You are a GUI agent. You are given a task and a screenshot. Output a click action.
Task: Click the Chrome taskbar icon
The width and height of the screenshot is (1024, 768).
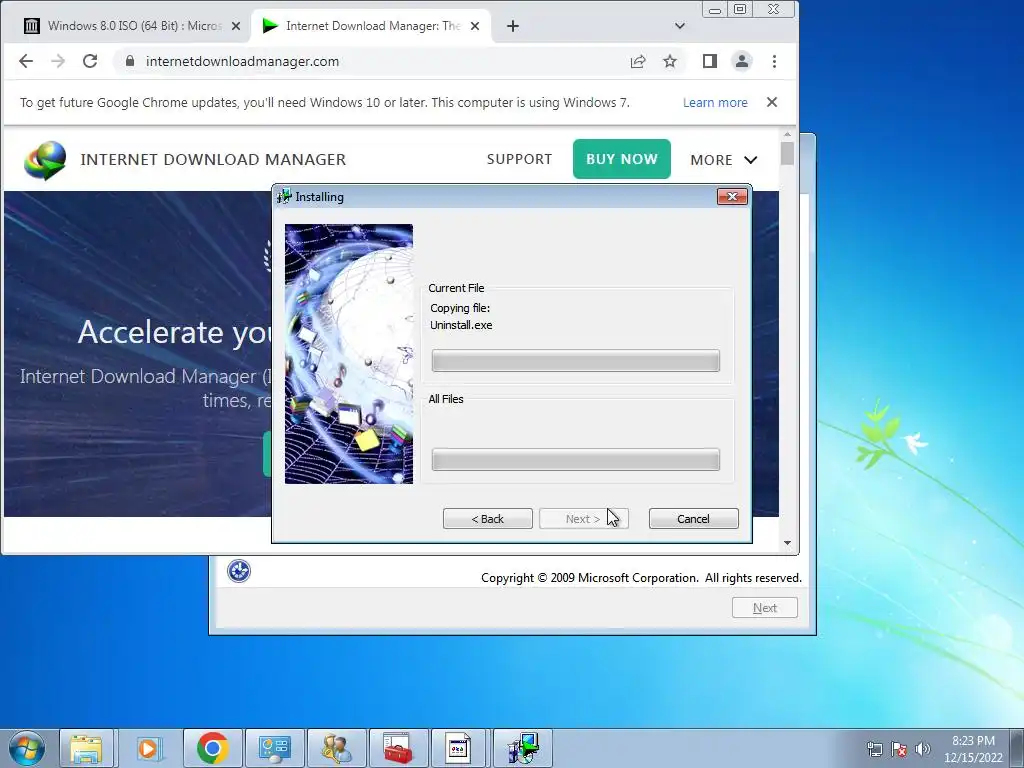click(212, 748)
